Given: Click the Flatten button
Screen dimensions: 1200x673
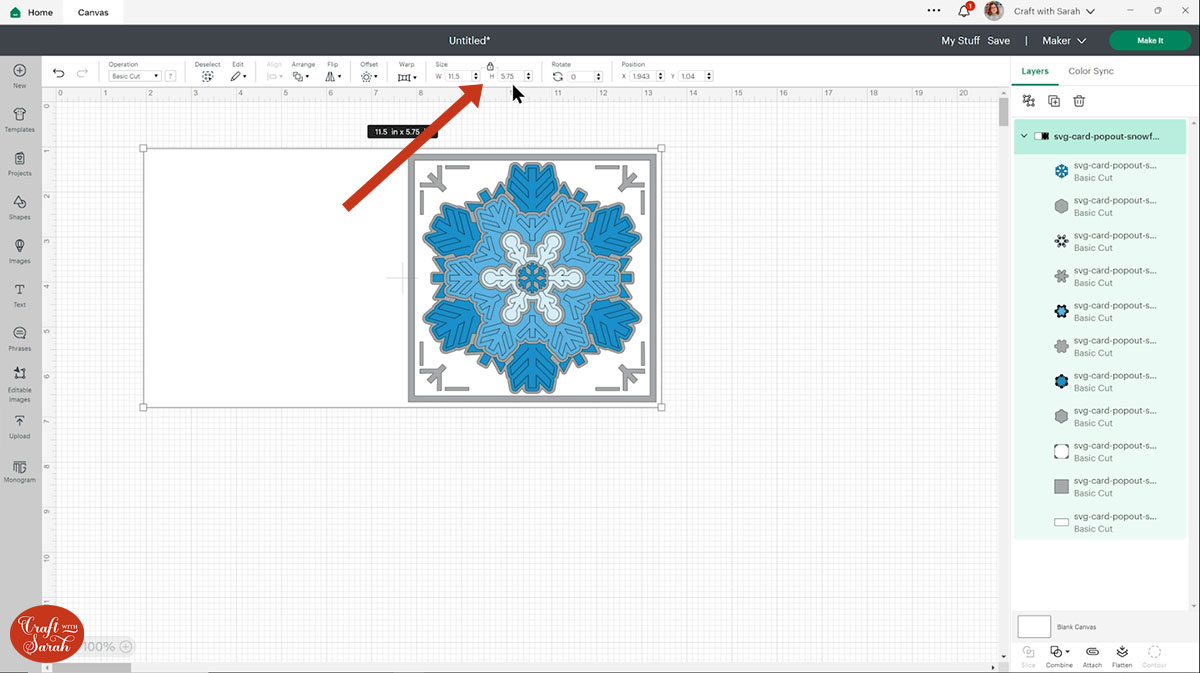Looking at the screenshot, I should tap(1122, 656).
